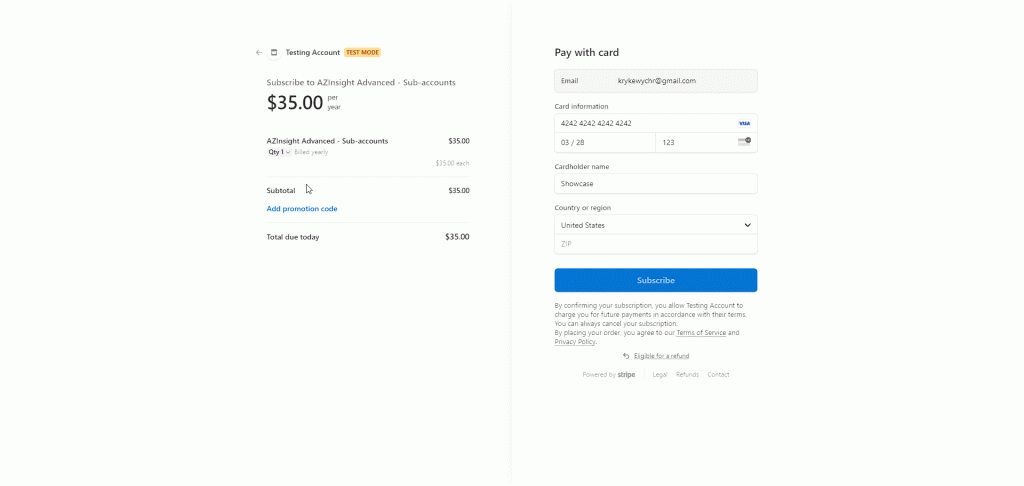Click the back arrow icon
Viewport: 1024px width, 486px height.
(x=259, y=52)
